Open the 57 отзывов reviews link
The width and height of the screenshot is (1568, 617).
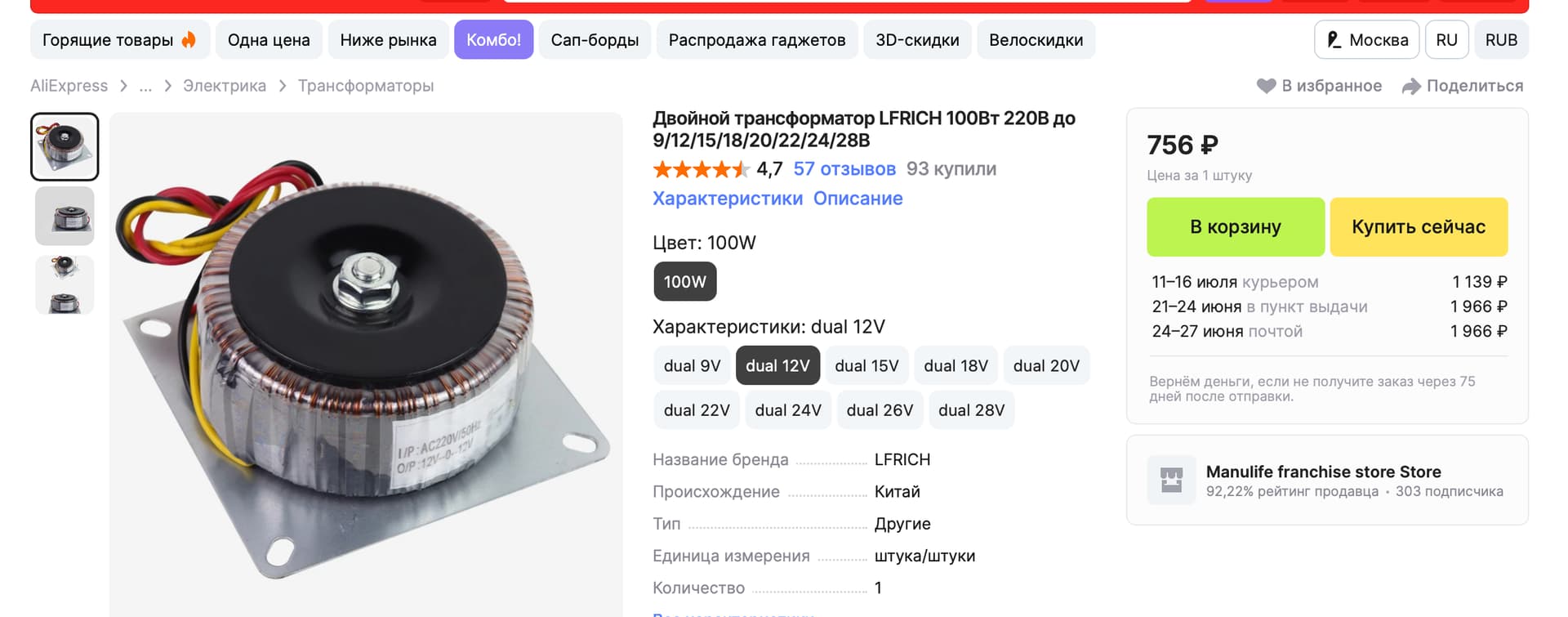pos(844,169)
